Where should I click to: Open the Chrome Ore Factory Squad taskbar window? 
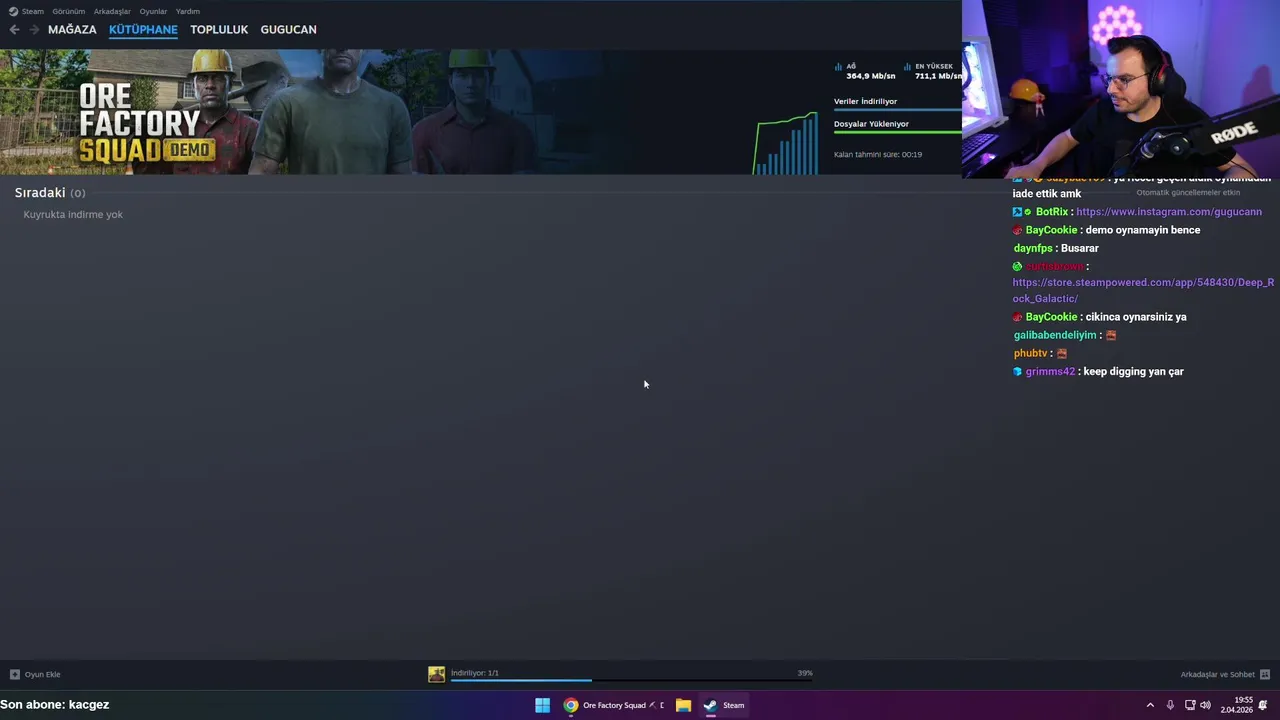pos(614,705)
